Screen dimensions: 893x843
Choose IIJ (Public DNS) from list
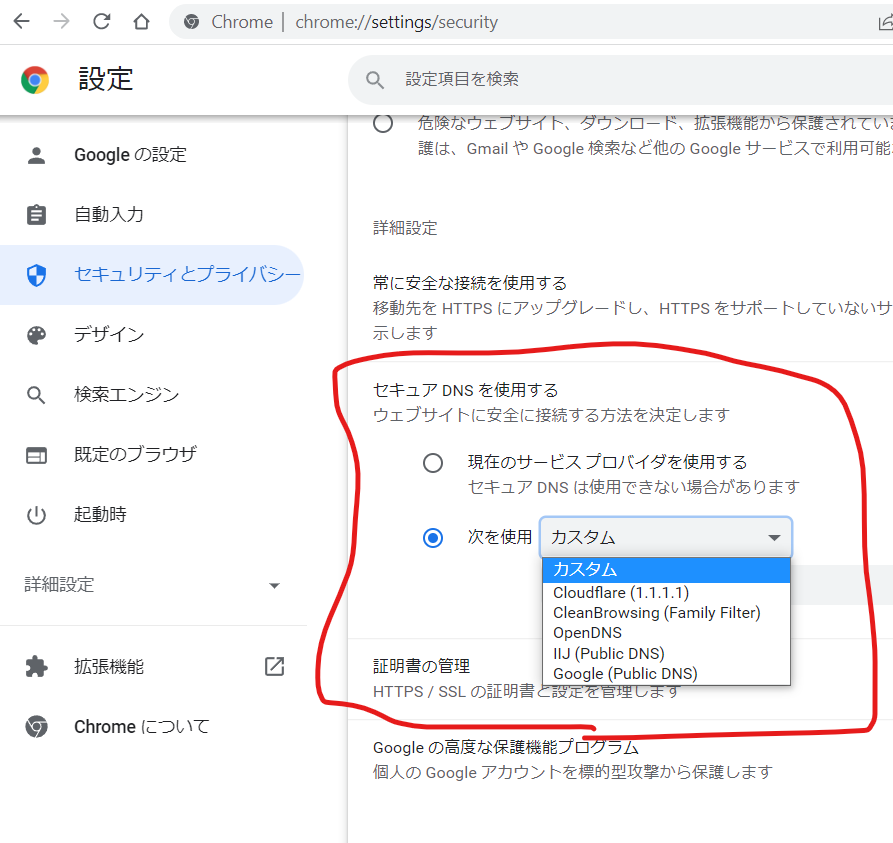coord(666,653)
